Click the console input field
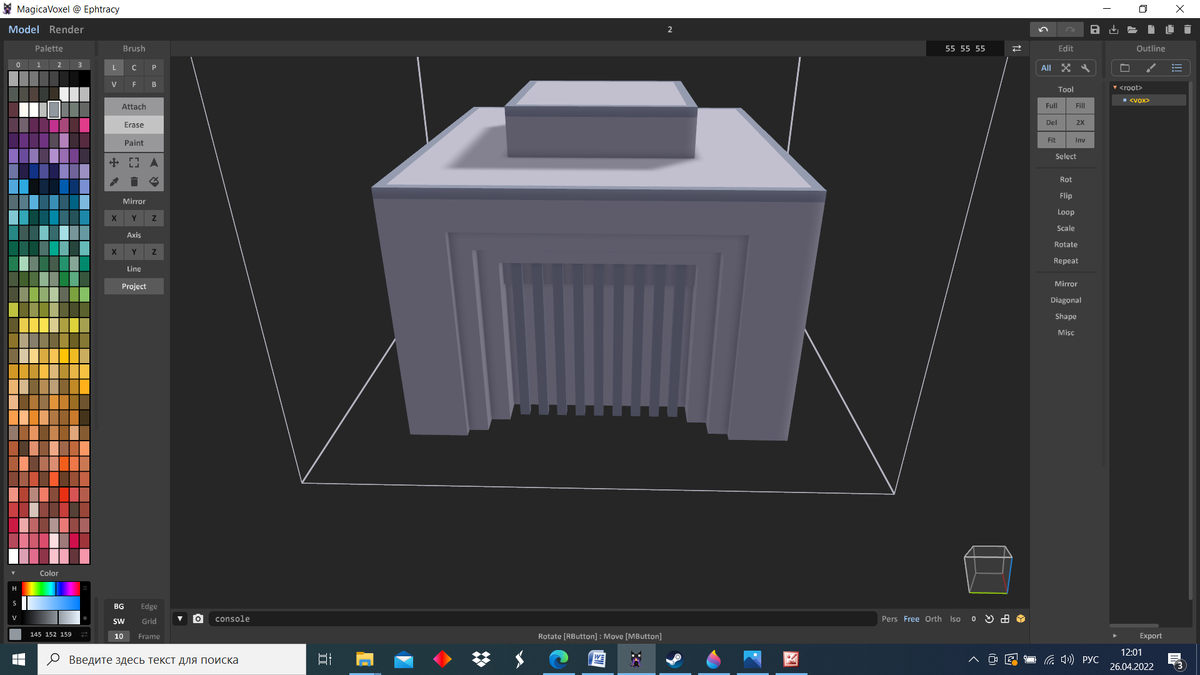 tap(543, 619)
